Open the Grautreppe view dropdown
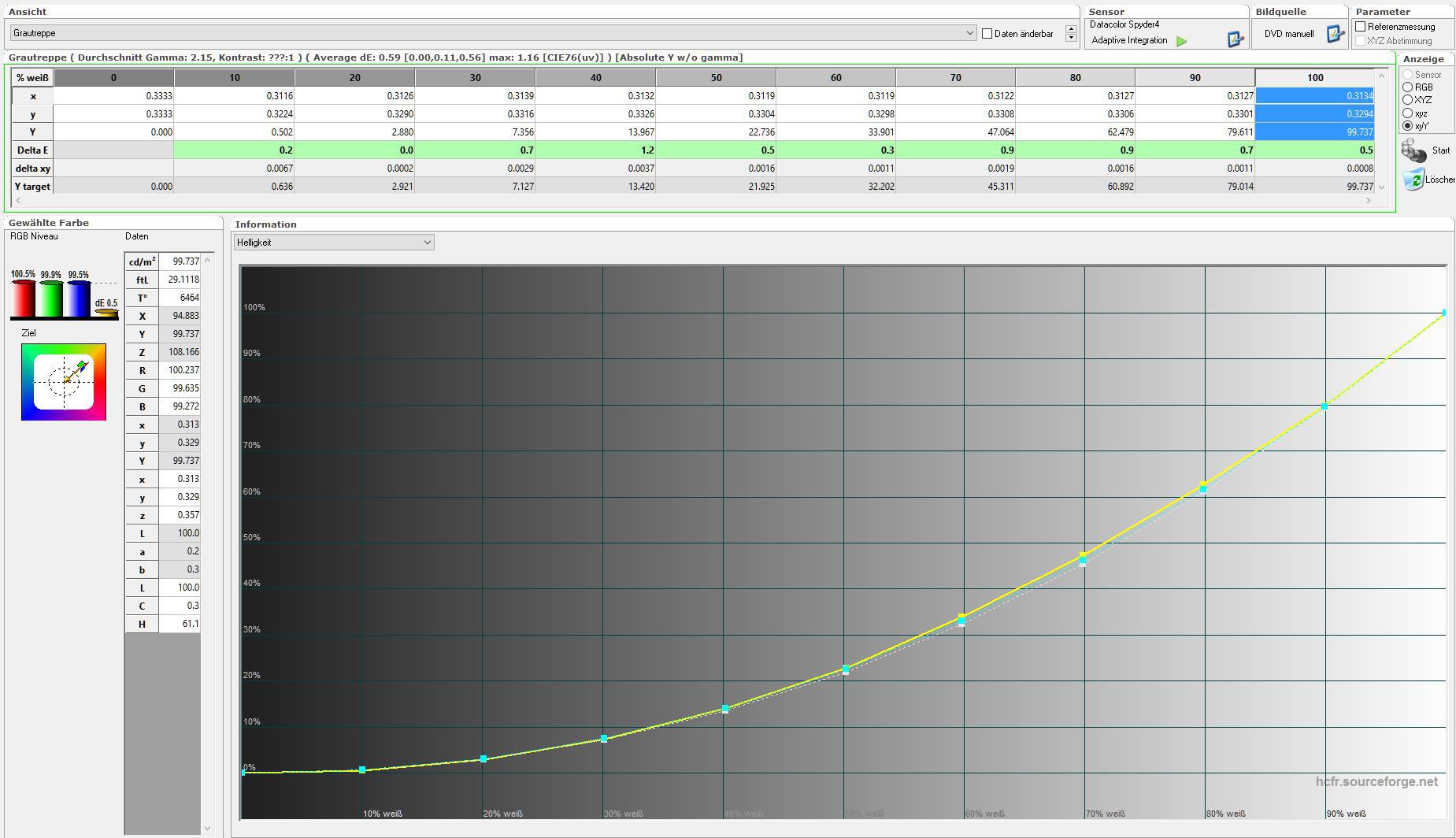1456x838 pixels. (969, 33)
